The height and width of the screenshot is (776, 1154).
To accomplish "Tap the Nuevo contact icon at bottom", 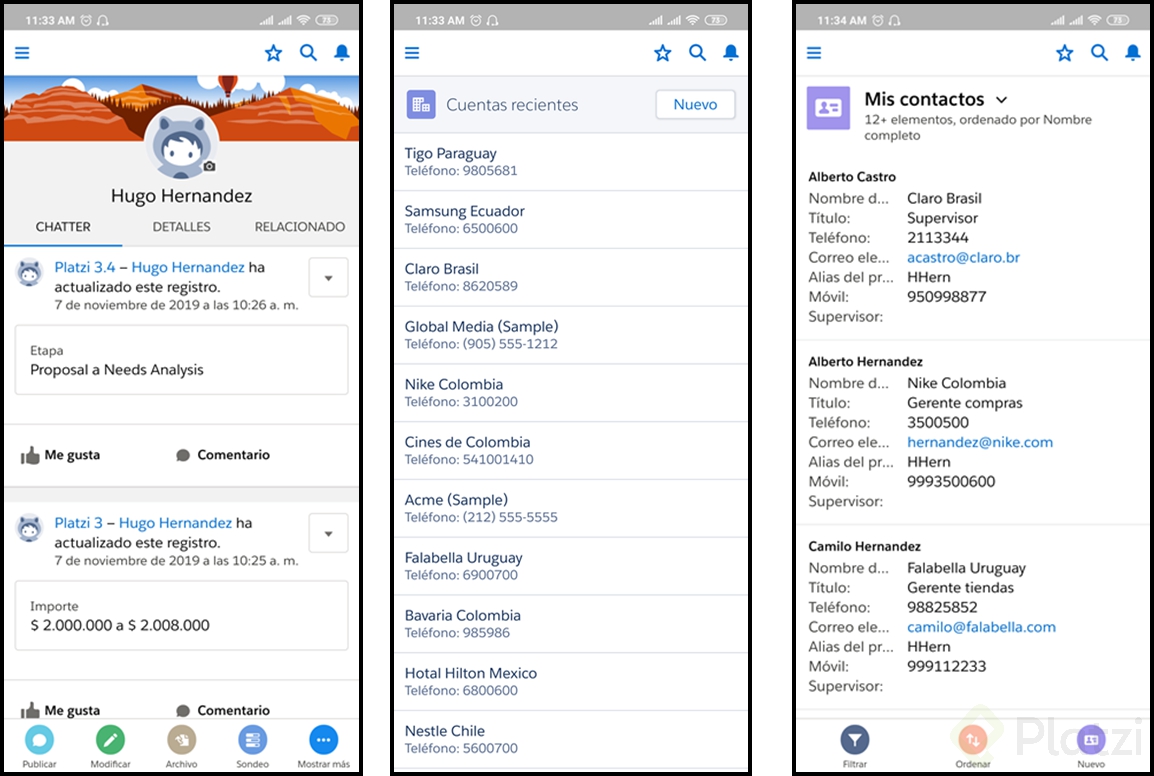I will tap(1091, 740).
